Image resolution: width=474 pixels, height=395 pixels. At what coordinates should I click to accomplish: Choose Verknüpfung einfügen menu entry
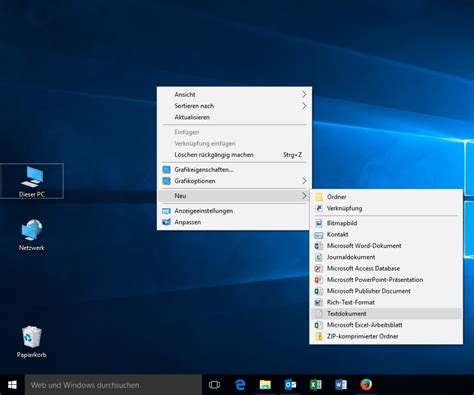click(x=234, y=144)
